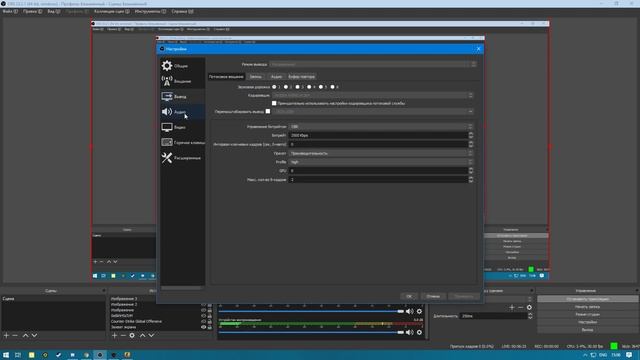This screenshot has width=640, height=360.
Task: Hide the Захват экрана source
Action: coord(203,327)
